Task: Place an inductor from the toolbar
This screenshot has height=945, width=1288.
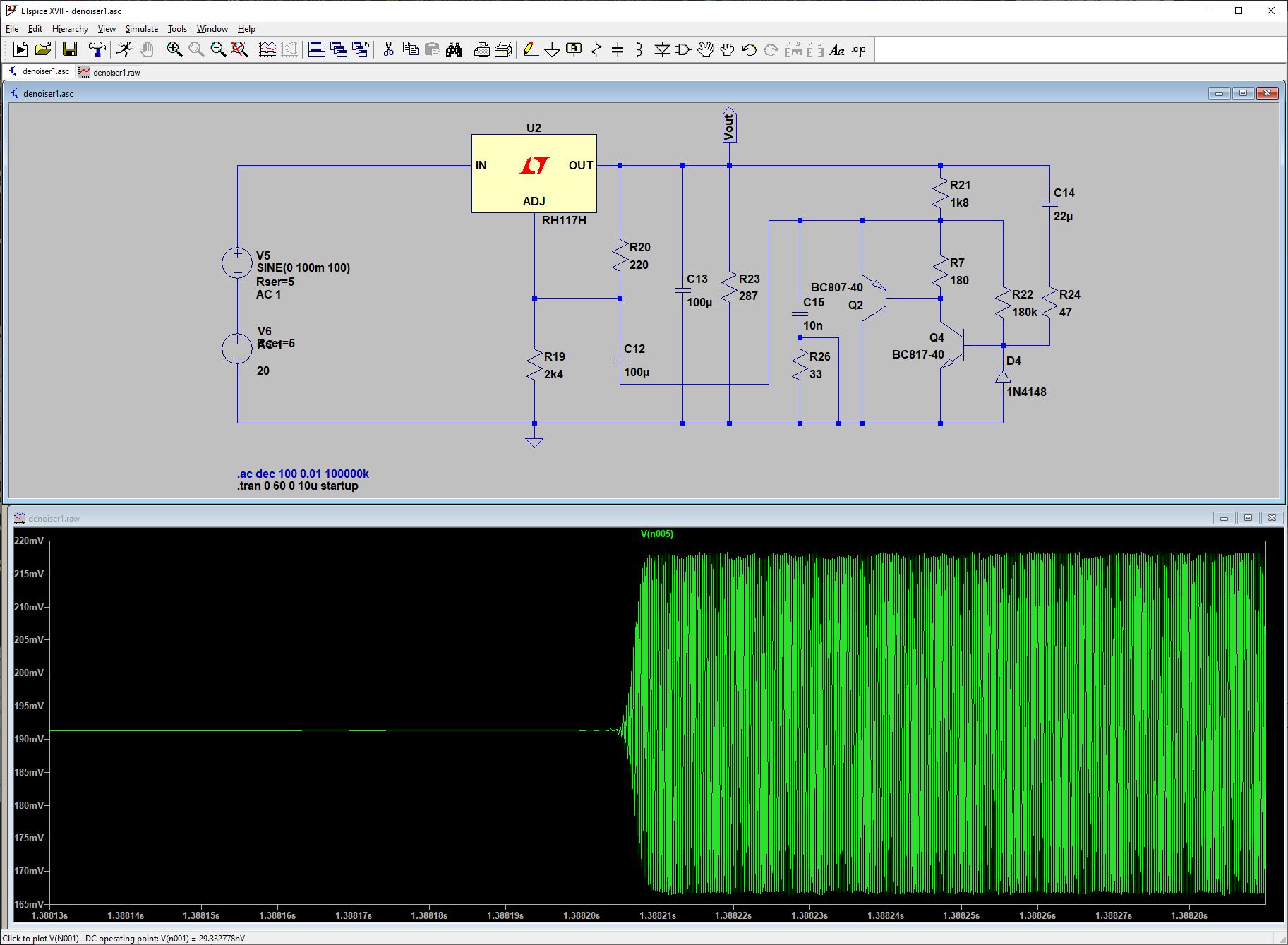Action: 639,49
